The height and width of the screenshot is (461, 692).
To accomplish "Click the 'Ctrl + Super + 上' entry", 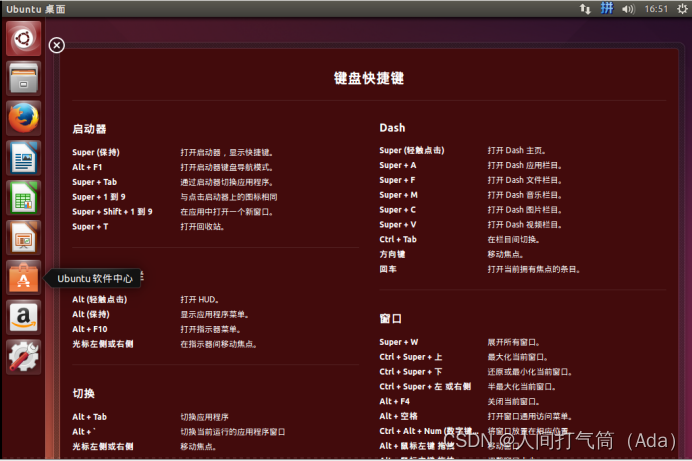I will [x=411, y=357].
